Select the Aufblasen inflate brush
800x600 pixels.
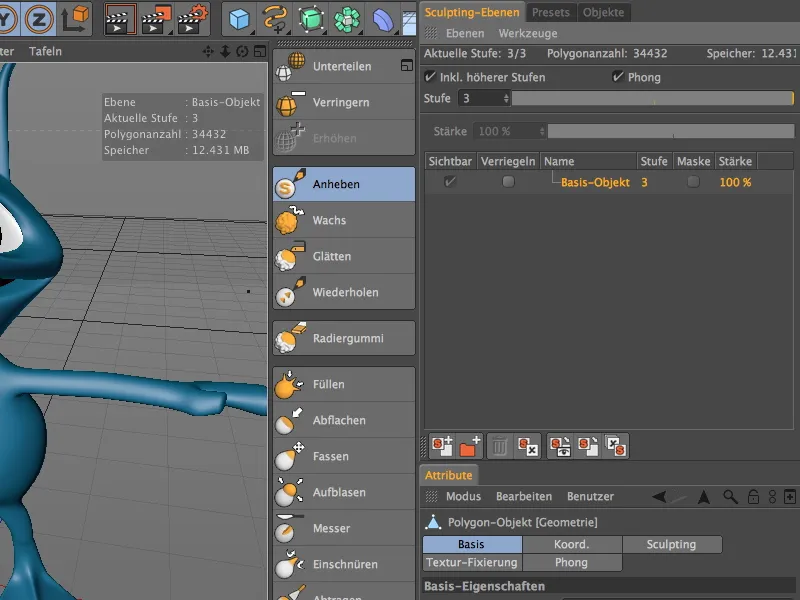(x=343, y=492)
